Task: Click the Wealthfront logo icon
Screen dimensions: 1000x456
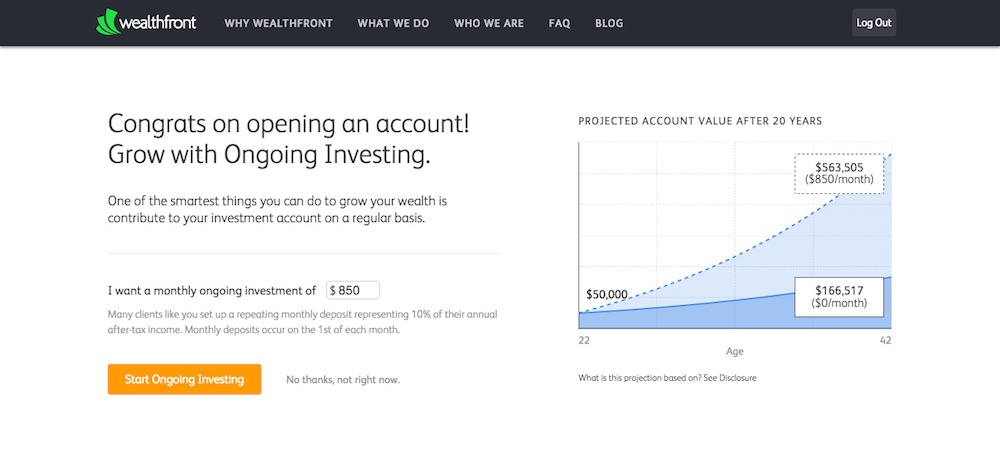Action: [107, 22]
